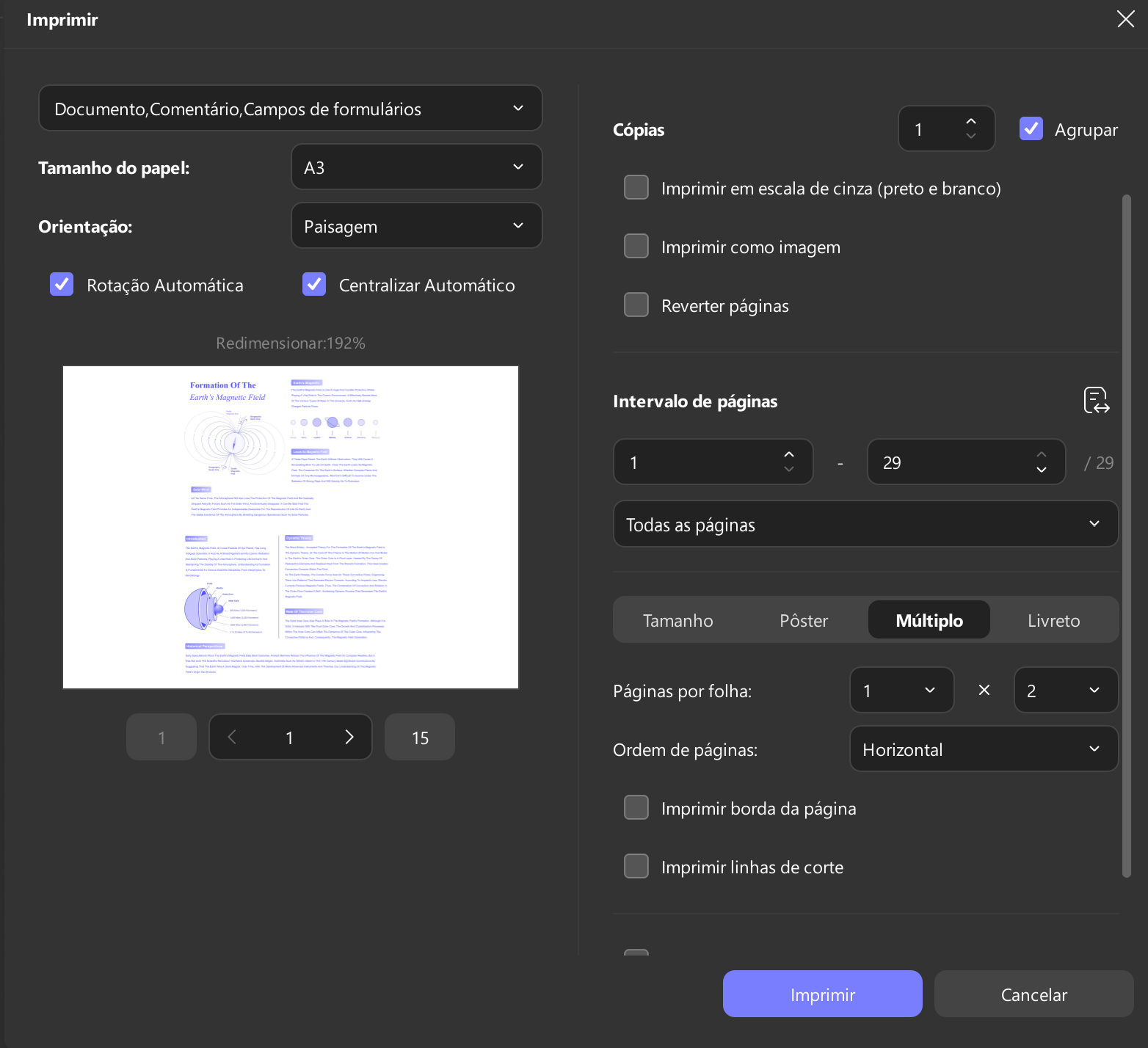Close the Imprimir dialog
Screen dimensions: 1148x1048
point(1126,19)
